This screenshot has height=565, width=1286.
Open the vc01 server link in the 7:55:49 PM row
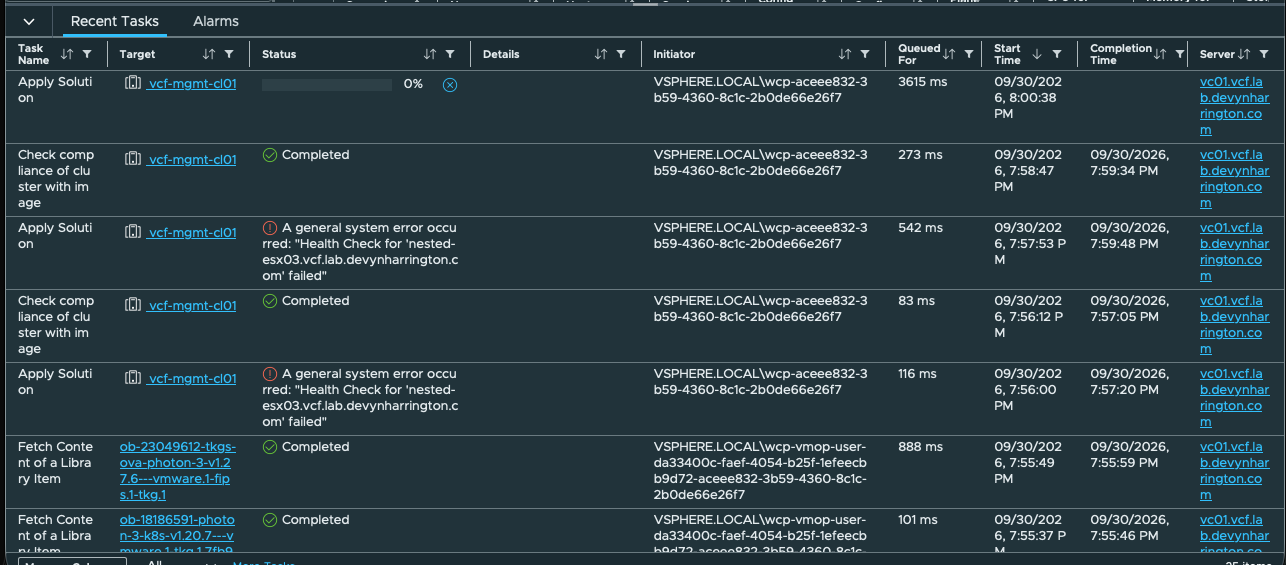[1235, 471]
